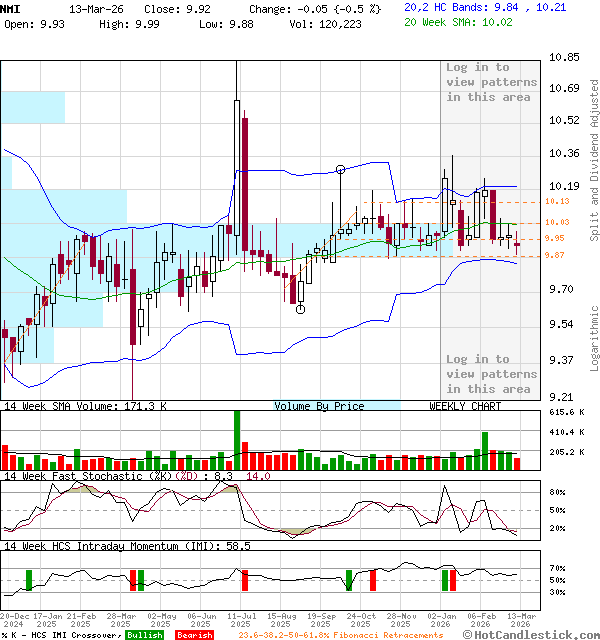Click the circled swing-high marker on the chart
The image size is (600, 640).
coord(341,170)
